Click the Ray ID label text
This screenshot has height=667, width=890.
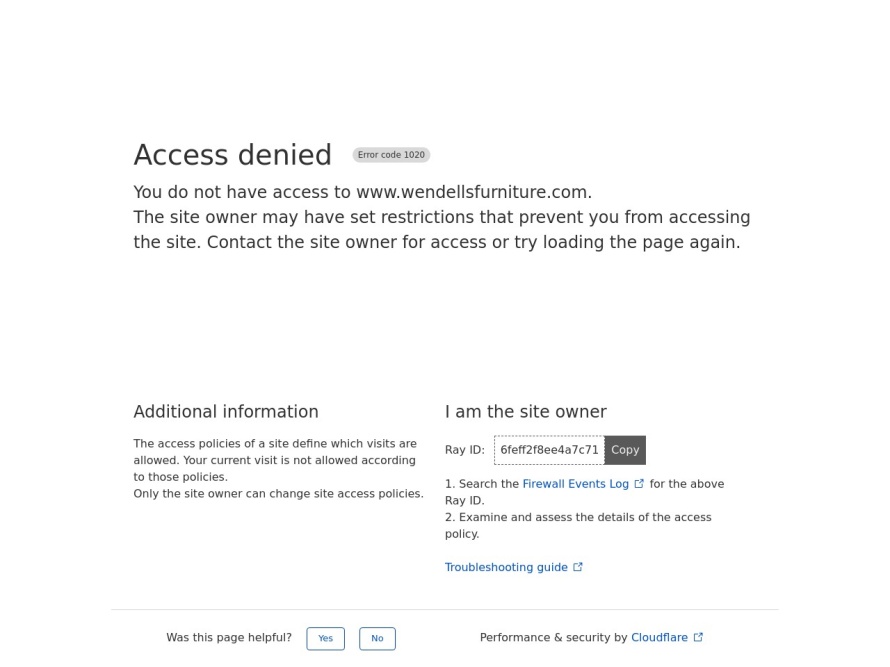coord(465,450)
